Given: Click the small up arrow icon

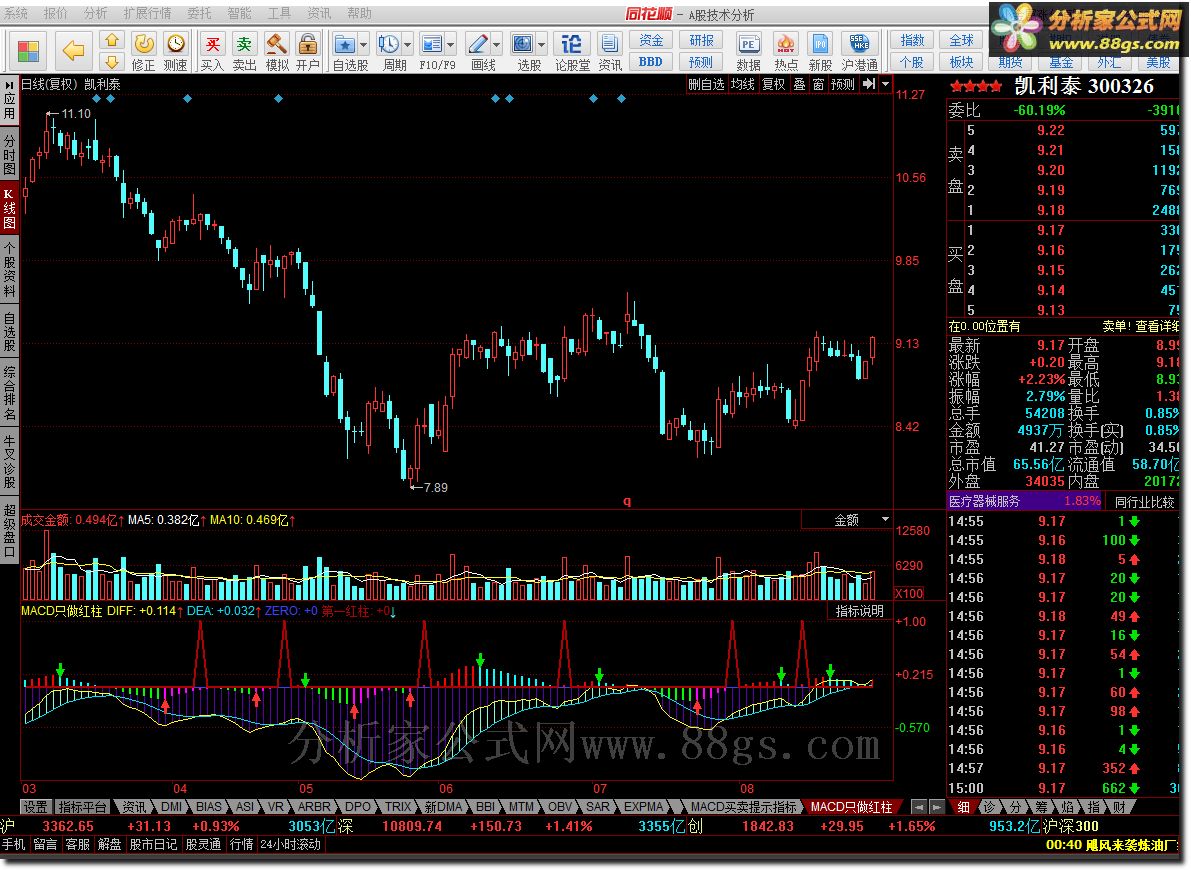Looking at the screenshot, I should [x=112, y=40].
